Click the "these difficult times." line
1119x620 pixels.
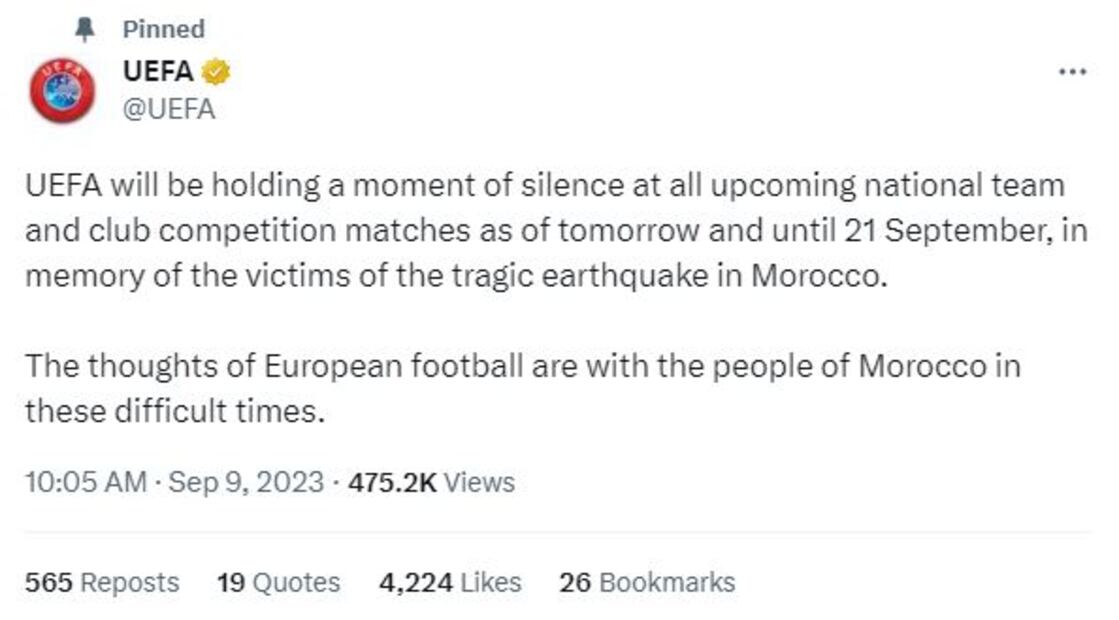[175, 410]
